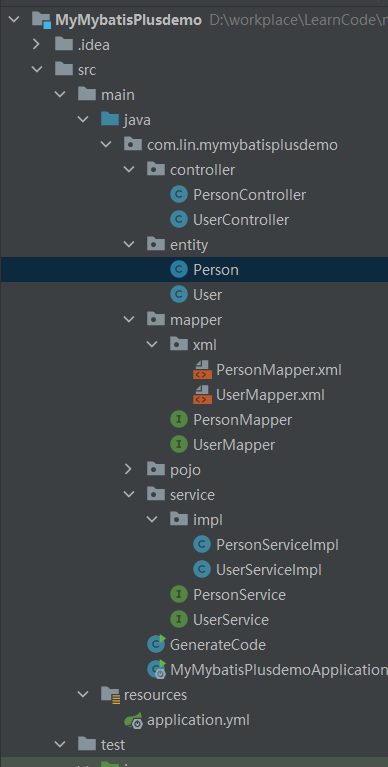Click the MyMybatisPlusdemoApplication Spring Boot icon
The height and width of the screenshot is (767, 388).
pyautogui.click(x=157, y=669)
